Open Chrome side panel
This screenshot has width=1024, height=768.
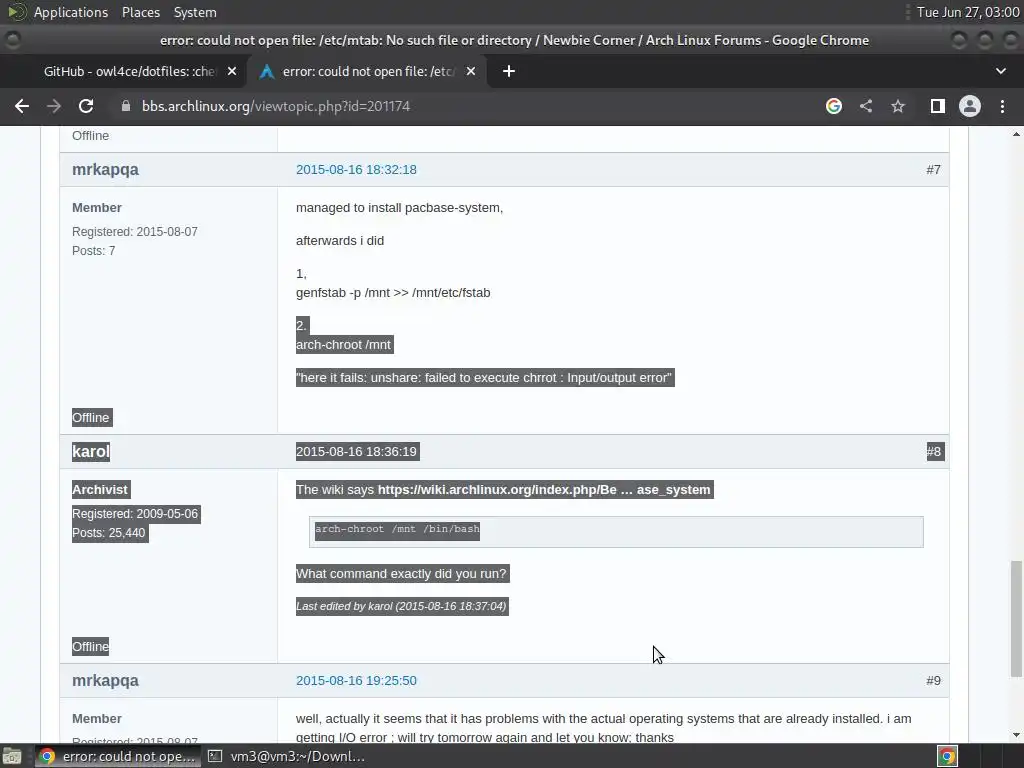tap(938, 106)
